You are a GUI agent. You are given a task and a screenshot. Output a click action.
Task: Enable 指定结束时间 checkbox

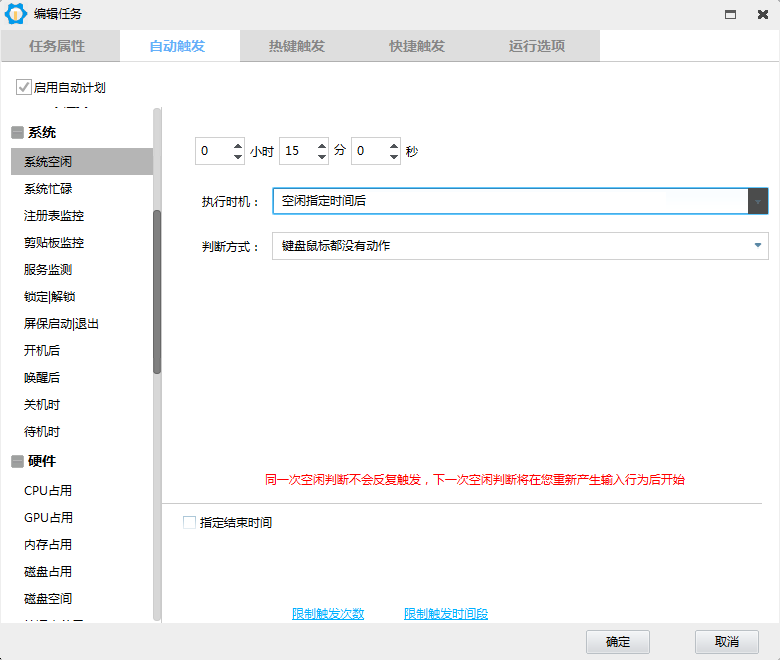click(190, 522)
